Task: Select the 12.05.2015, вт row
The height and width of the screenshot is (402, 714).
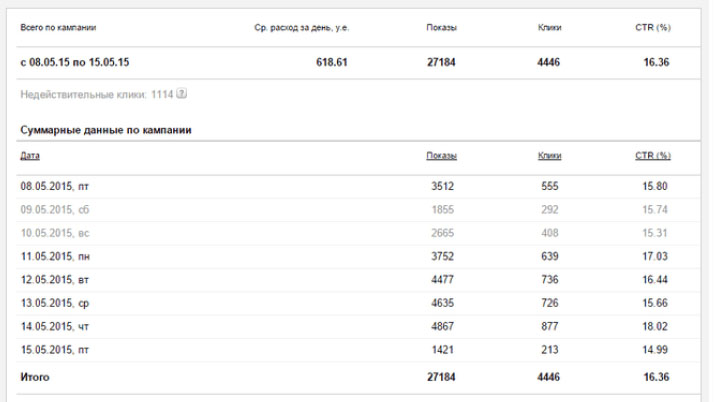Action: (x=358, y=280)
